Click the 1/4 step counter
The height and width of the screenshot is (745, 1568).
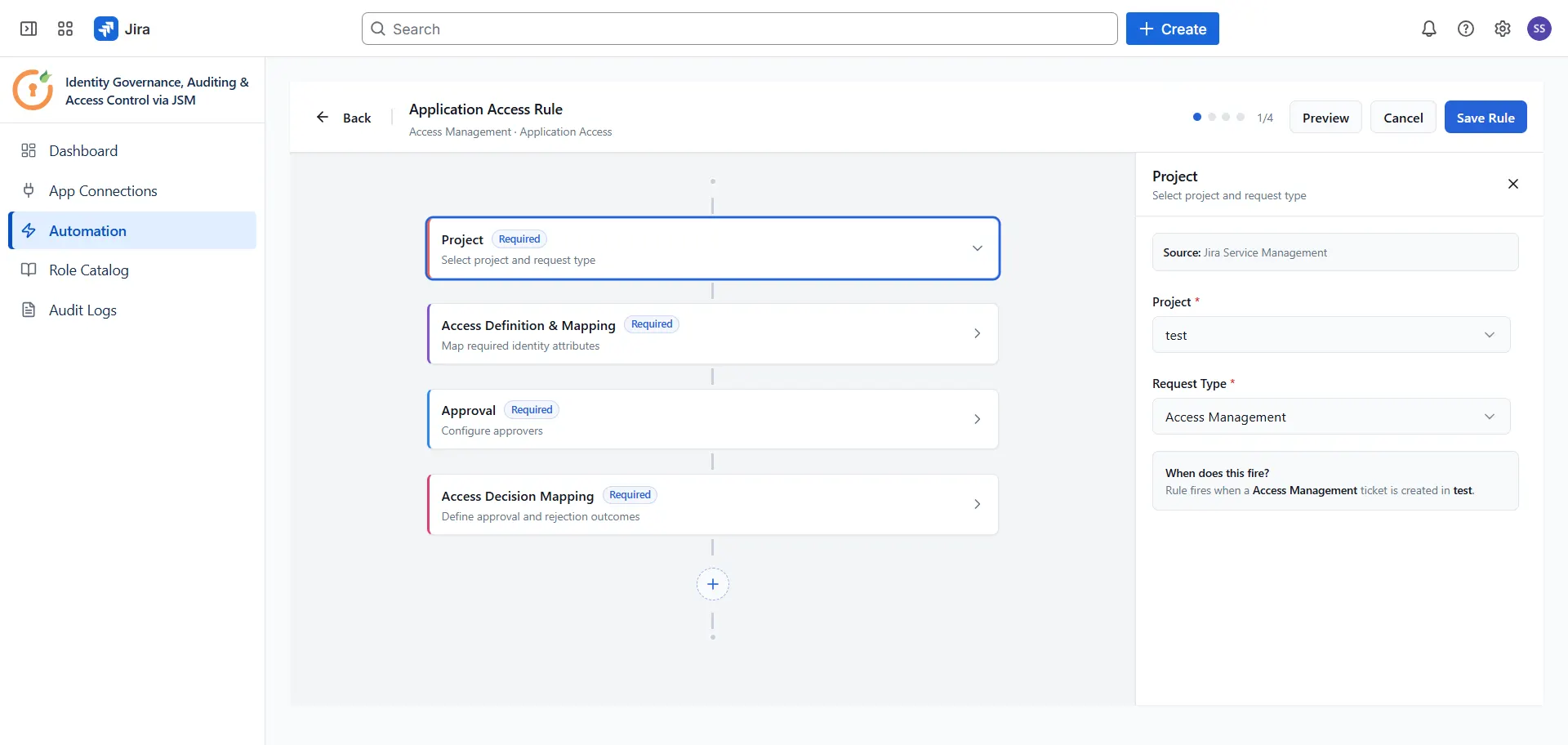coord(1265,118)
